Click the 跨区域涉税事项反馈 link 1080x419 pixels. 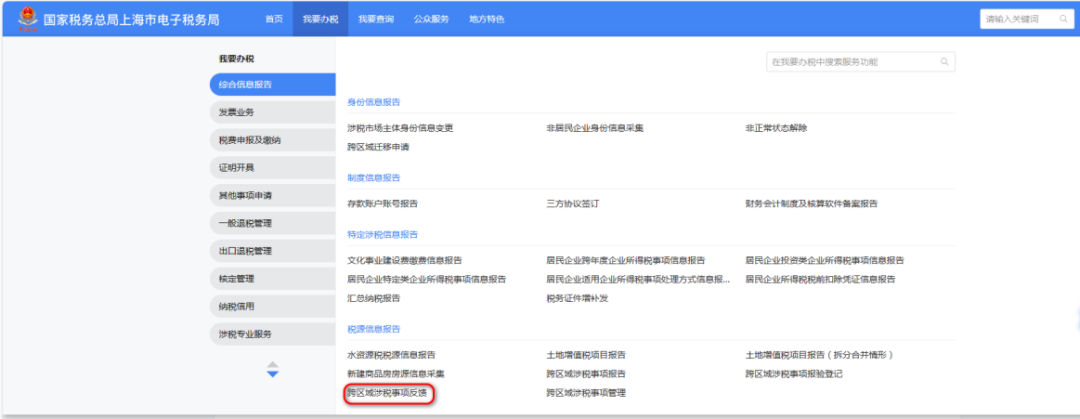[390, 393]
